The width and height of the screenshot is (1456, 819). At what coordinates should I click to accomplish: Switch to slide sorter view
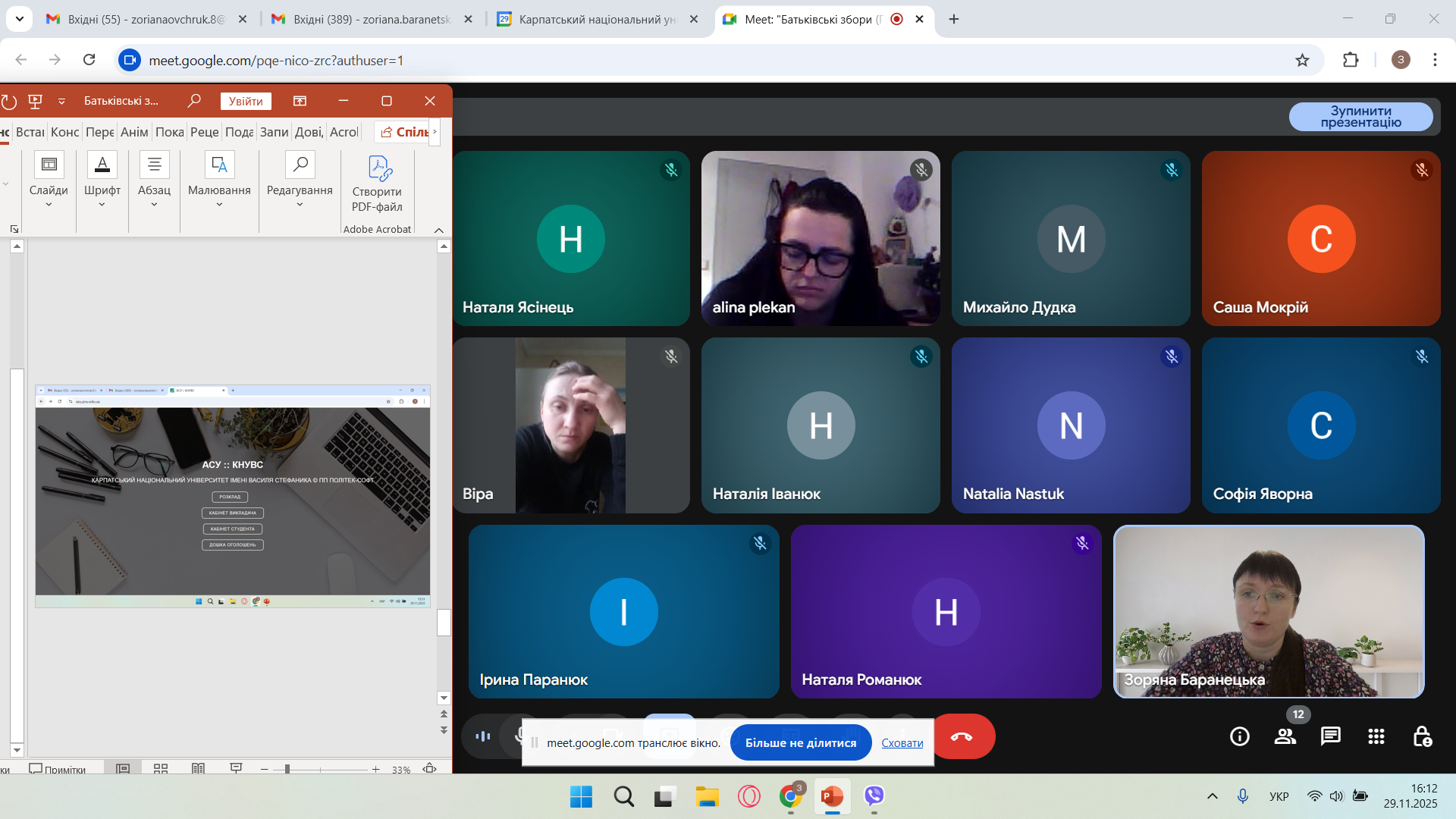coord(161,768)
